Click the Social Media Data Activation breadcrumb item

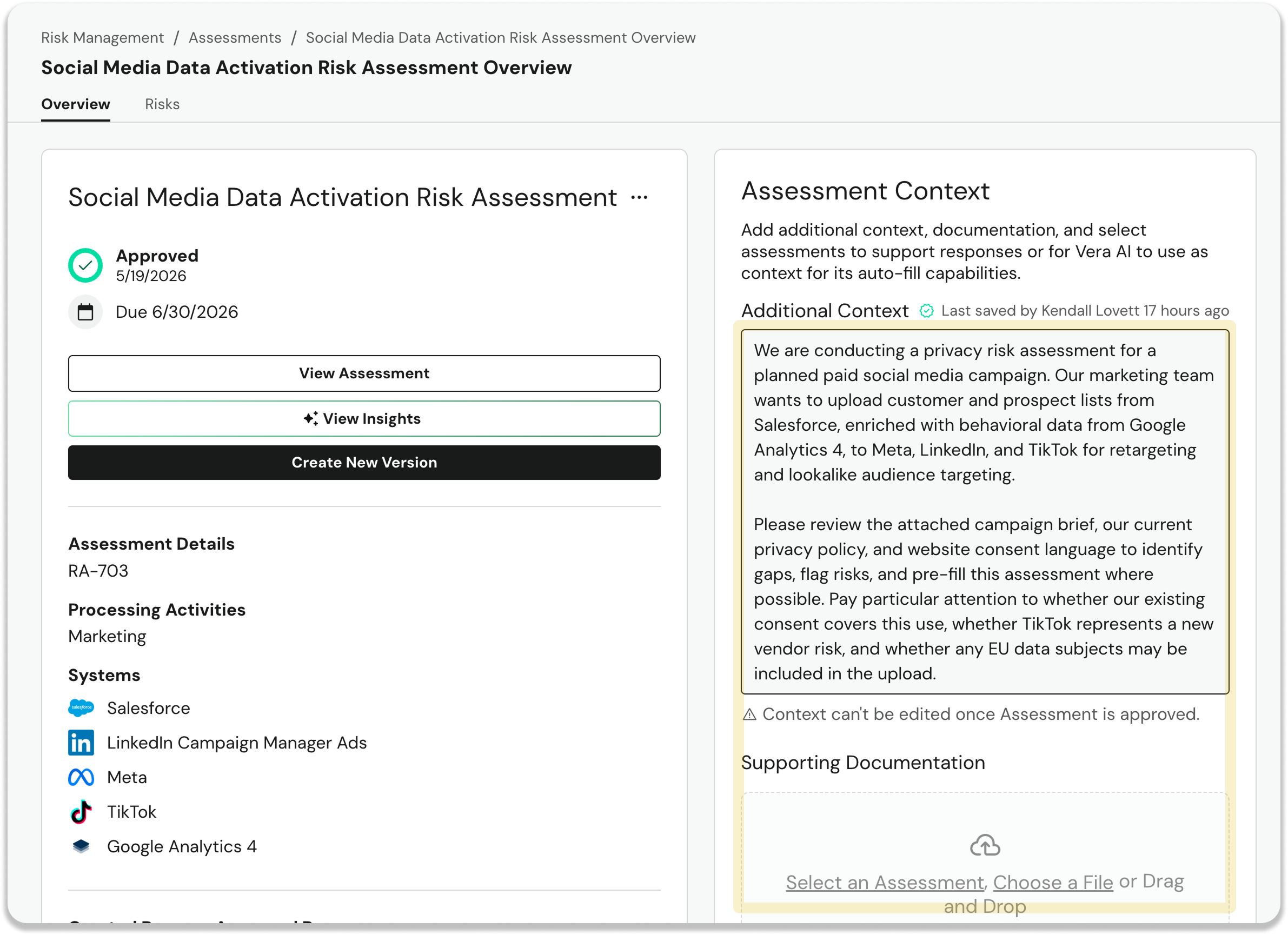[x=500, y=37]
